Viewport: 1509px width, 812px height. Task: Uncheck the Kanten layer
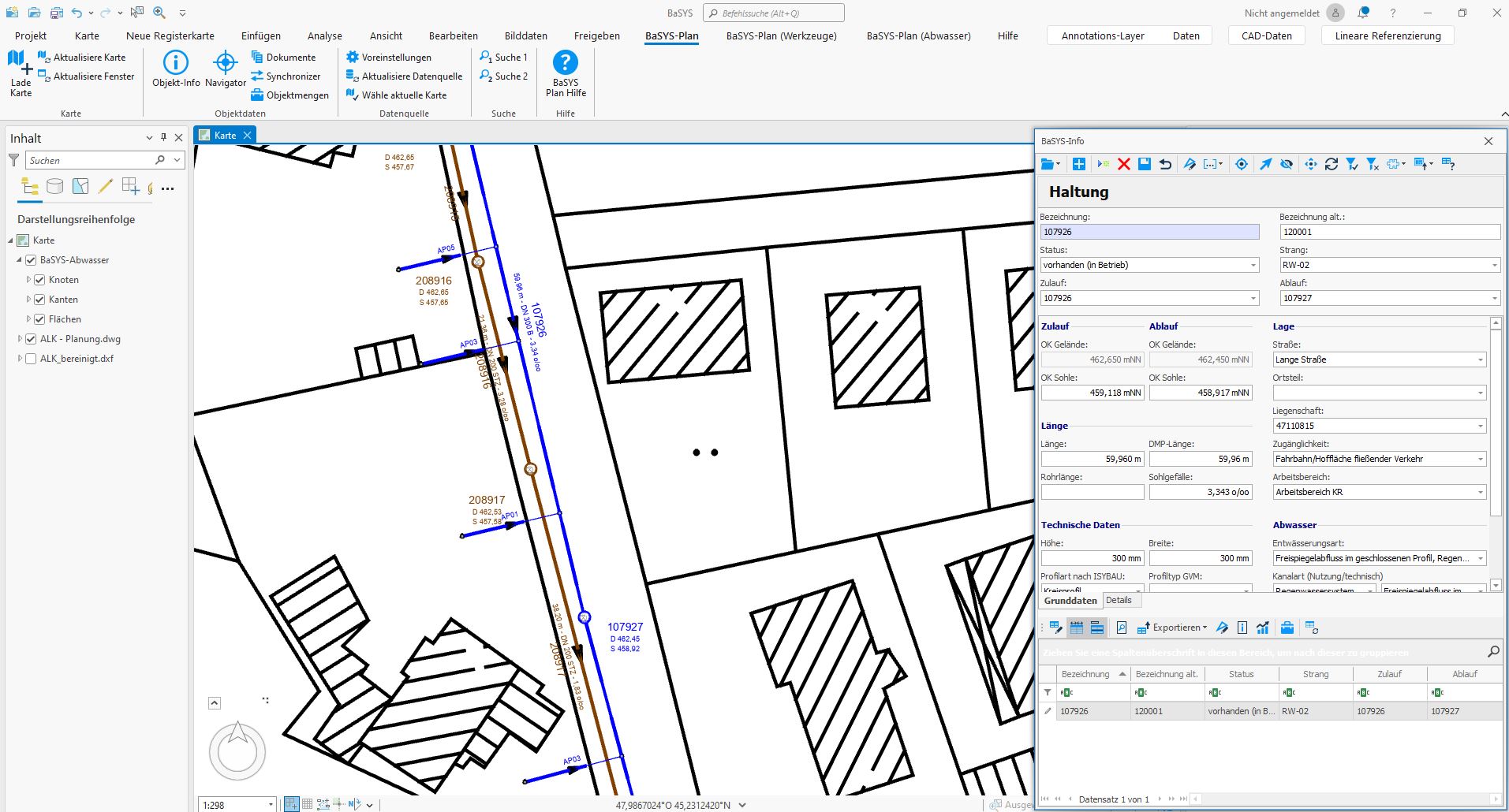click(x=39, y=300)
